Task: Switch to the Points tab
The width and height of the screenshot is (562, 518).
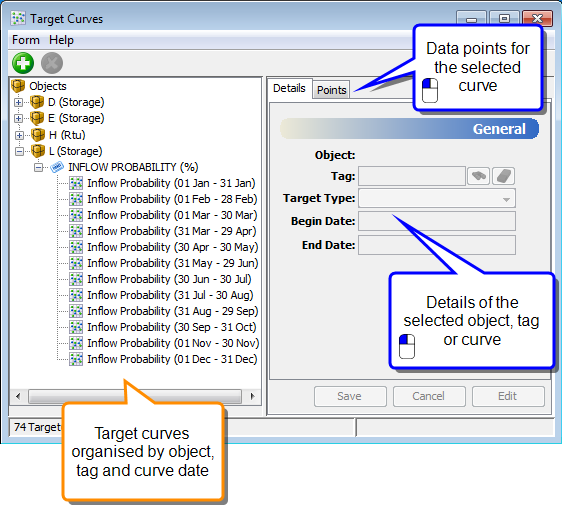Action: click(x=332, y=90)
